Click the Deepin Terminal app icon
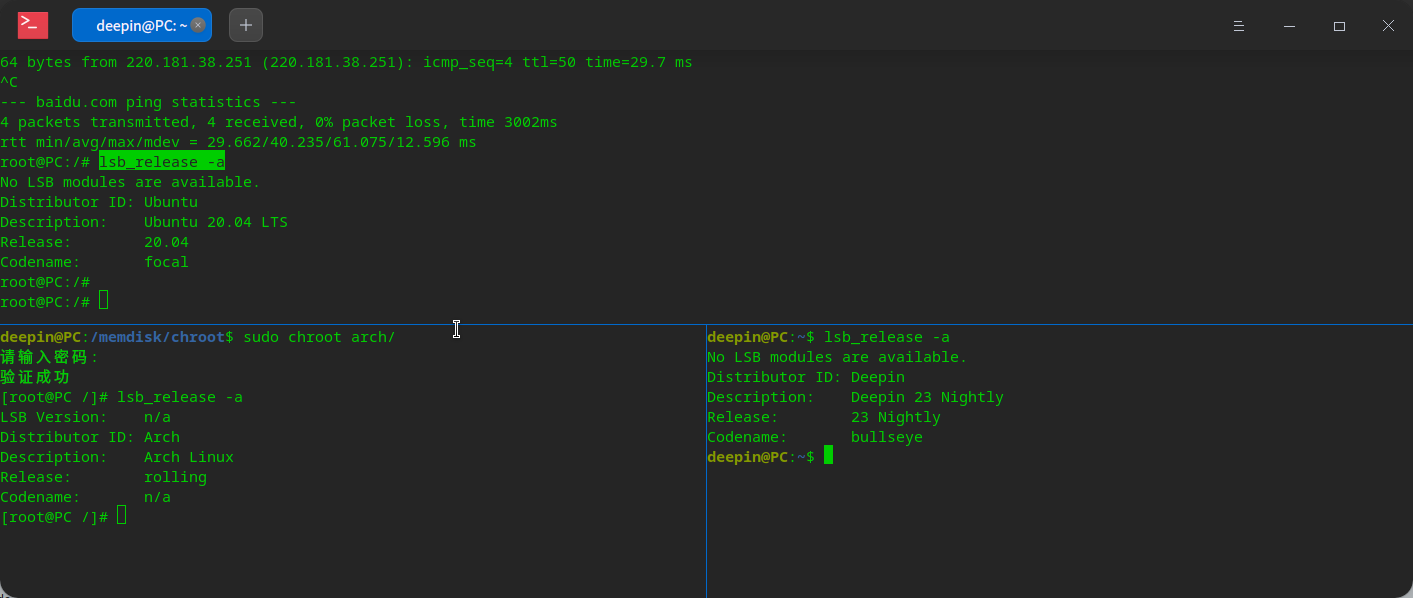The height and width of the screenshot is (598, 1413). click(x=33, y=25)
